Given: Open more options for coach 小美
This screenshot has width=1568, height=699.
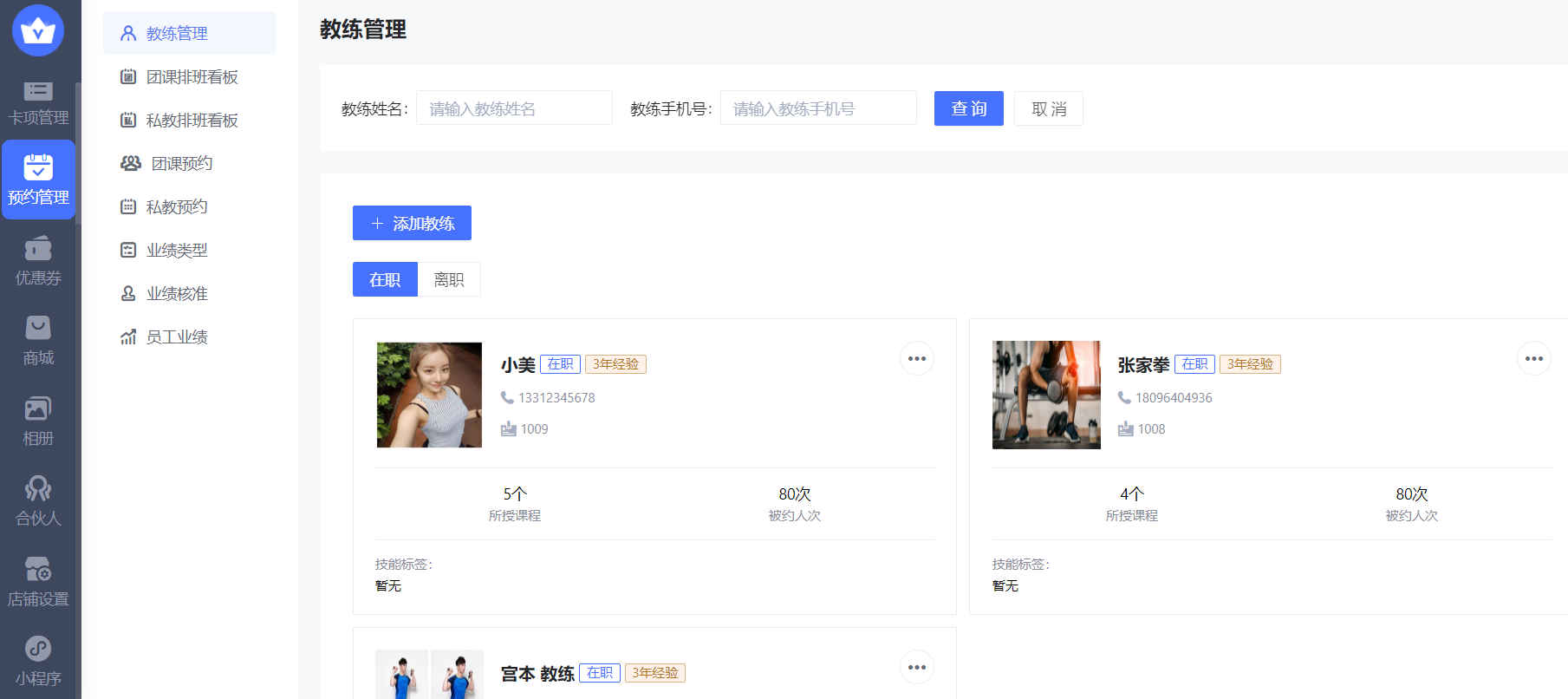Looking at the screenshot, I should tap(917, 358).
